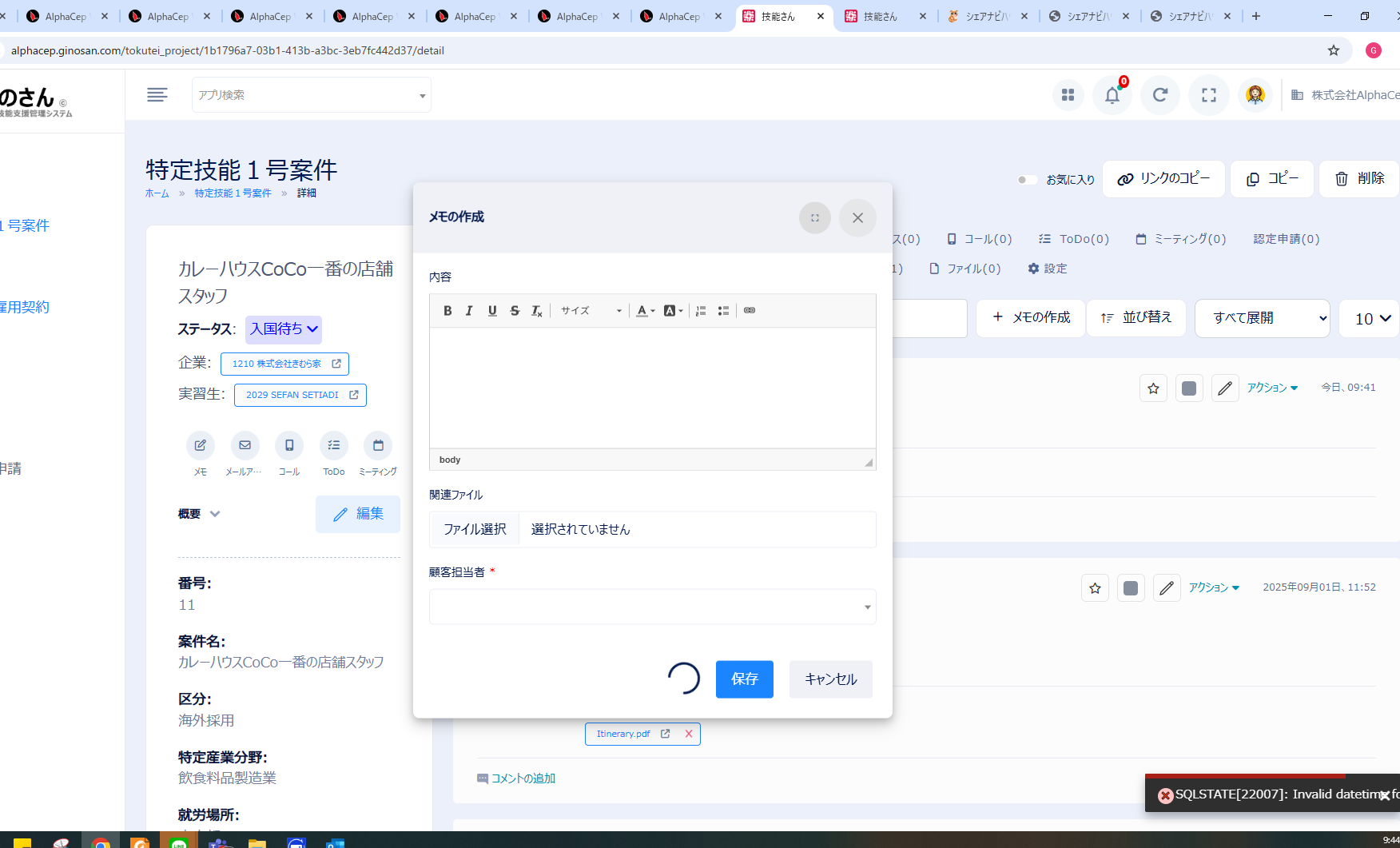Open the text color picker in editor
1400x848 pixels.
point(645,311)
